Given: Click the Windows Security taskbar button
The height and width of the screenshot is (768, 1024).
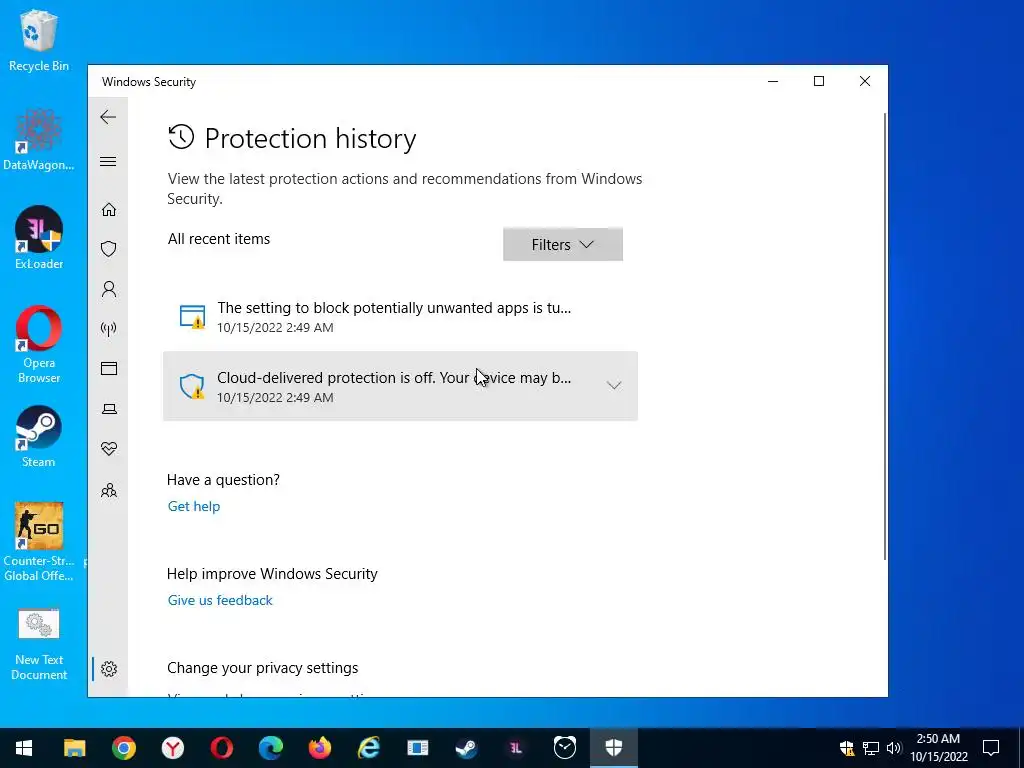Looking at the screenshot, I should pyautogui.click(x=613, y=748).
